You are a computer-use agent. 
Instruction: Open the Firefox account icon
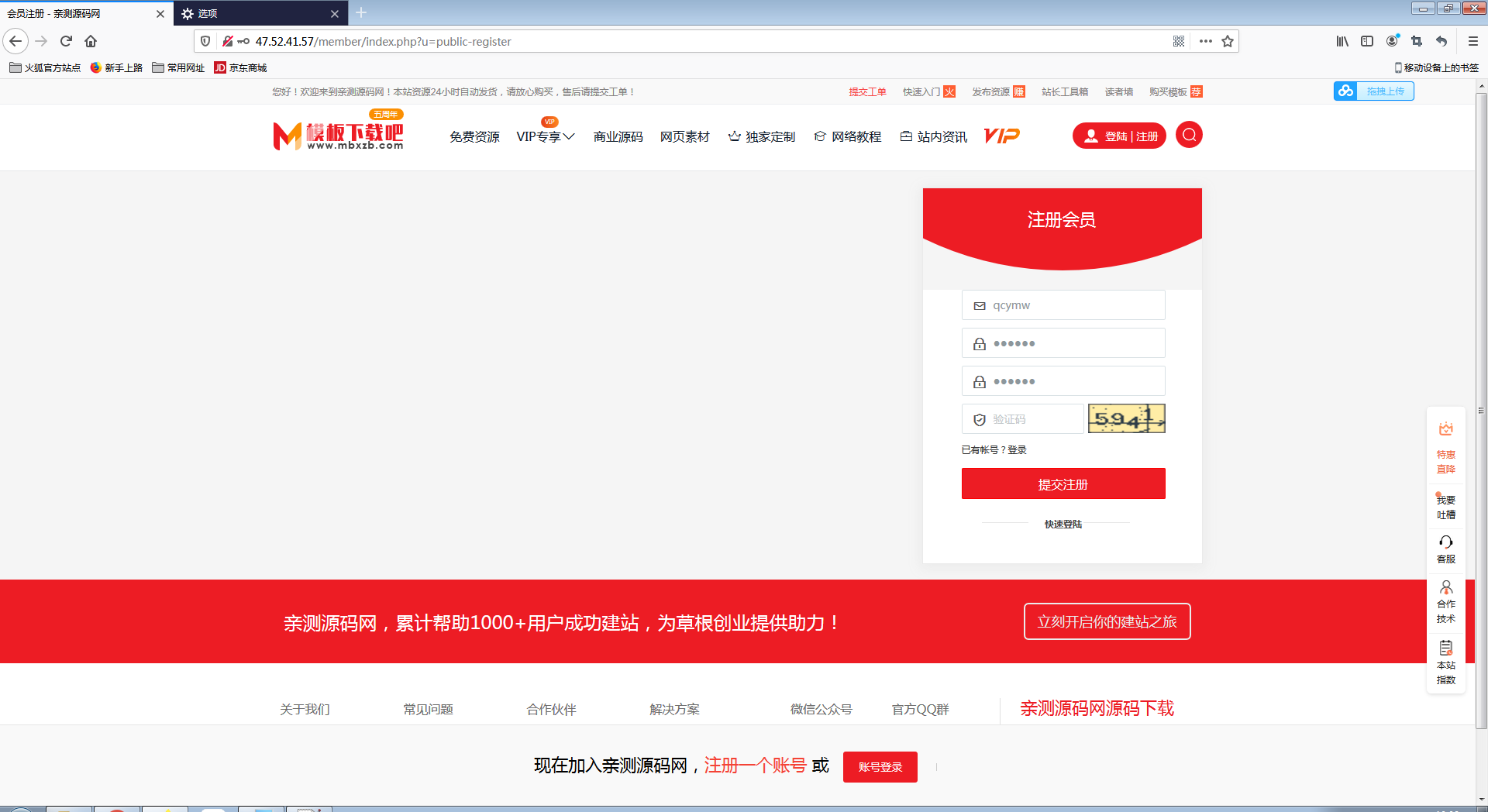click(x=1393, y=40)
